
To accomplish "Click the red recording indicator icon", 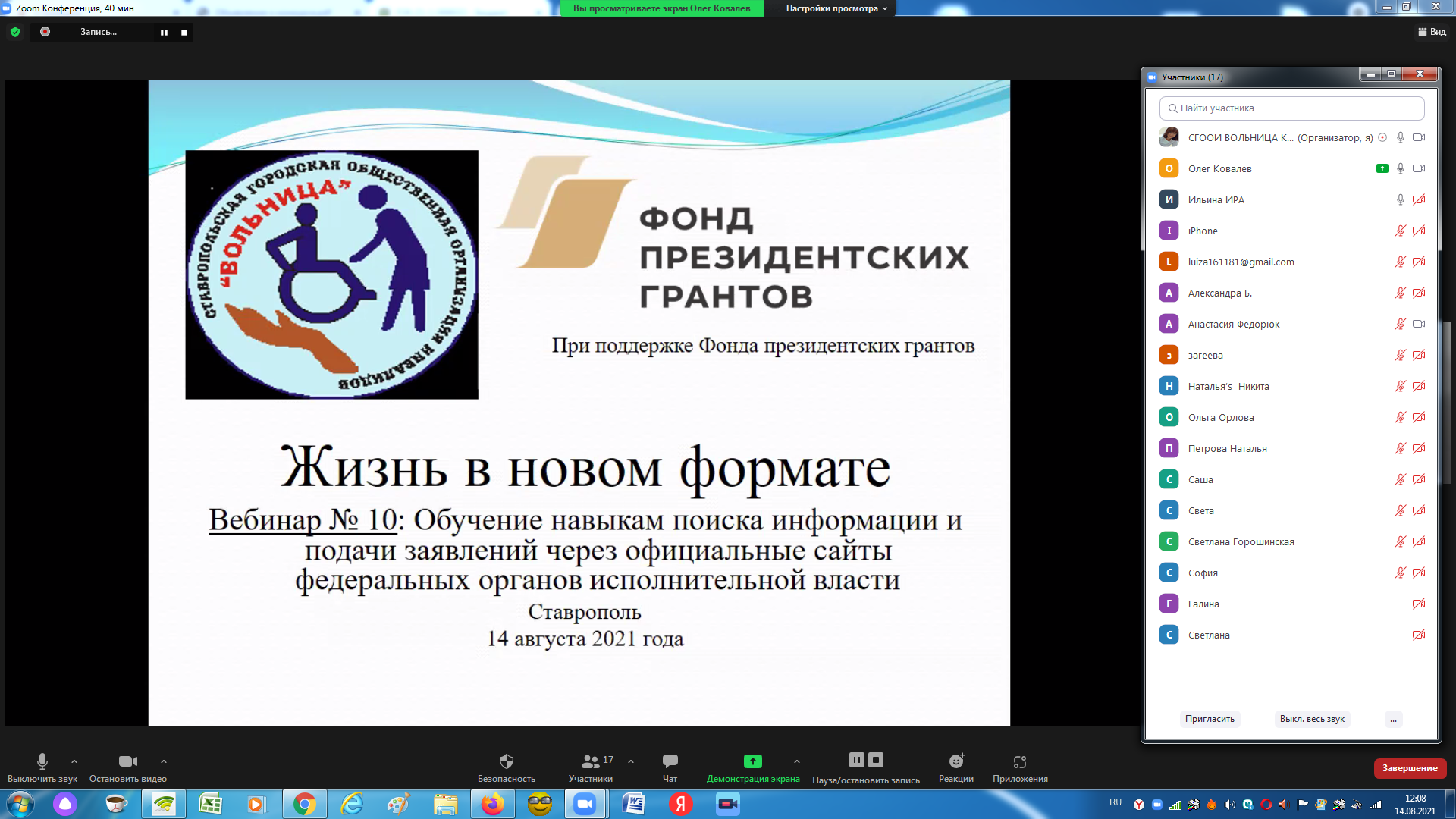I will (x=45, y=32).
